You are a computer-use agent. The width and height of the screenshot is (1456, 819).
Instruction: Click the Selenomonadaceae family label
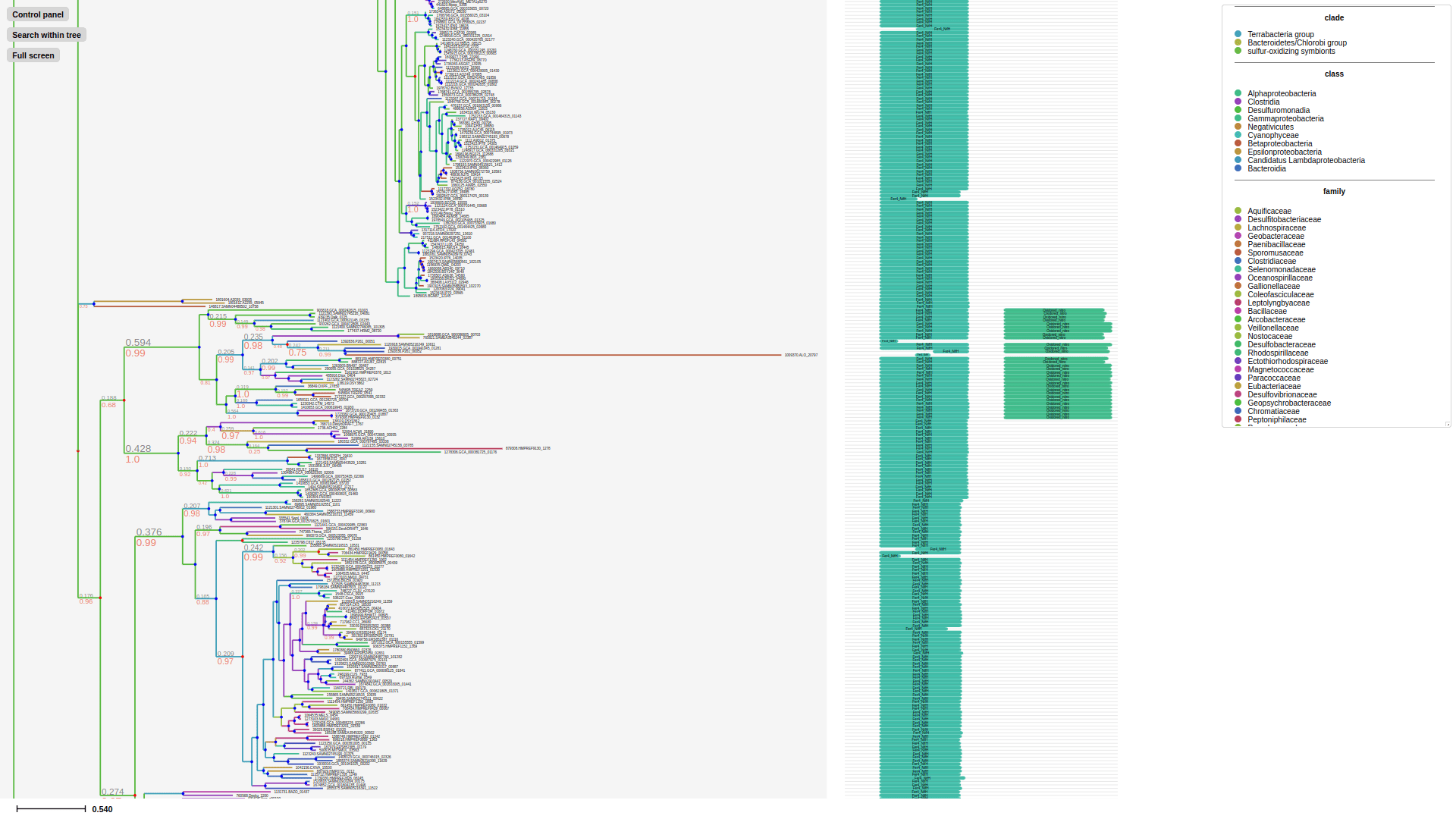1282,269
